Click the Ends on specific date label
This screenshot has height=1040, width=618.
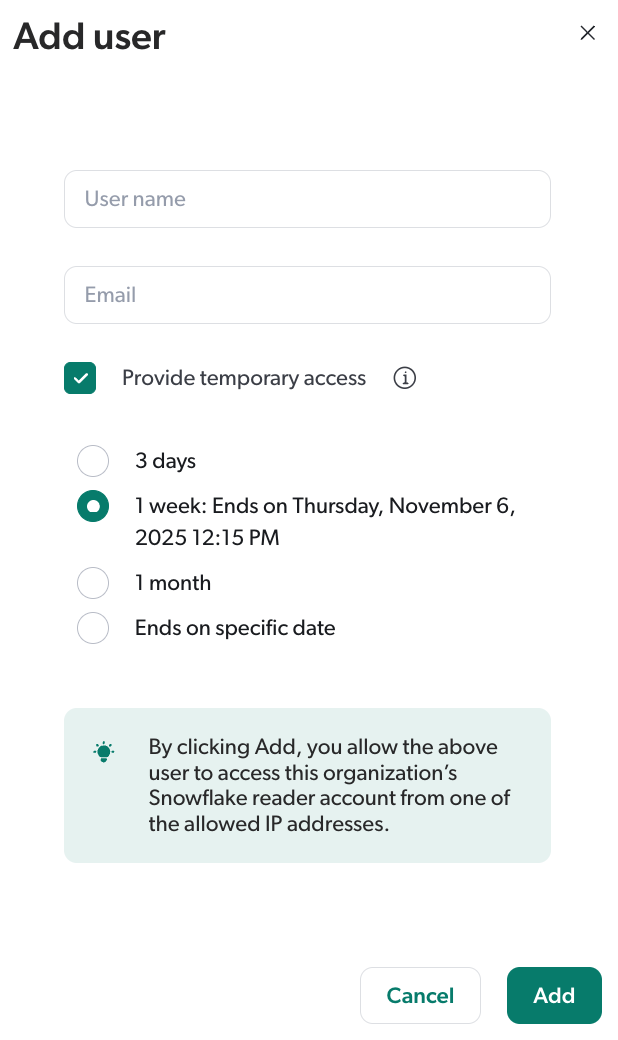[234, 628]
